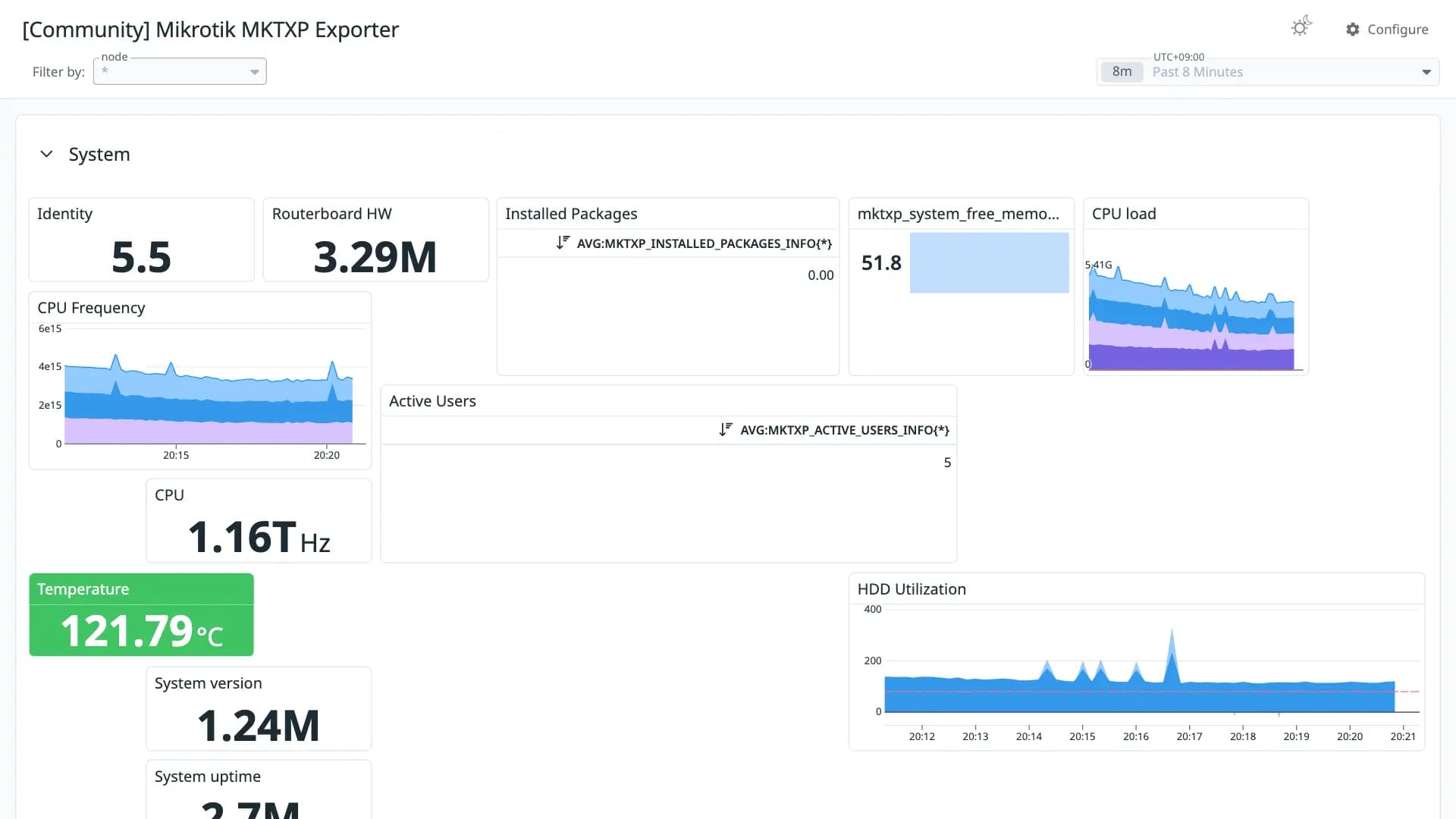Click the 8m time badge
This screenshot has height=819, width=1456.
pos(1122,72)
